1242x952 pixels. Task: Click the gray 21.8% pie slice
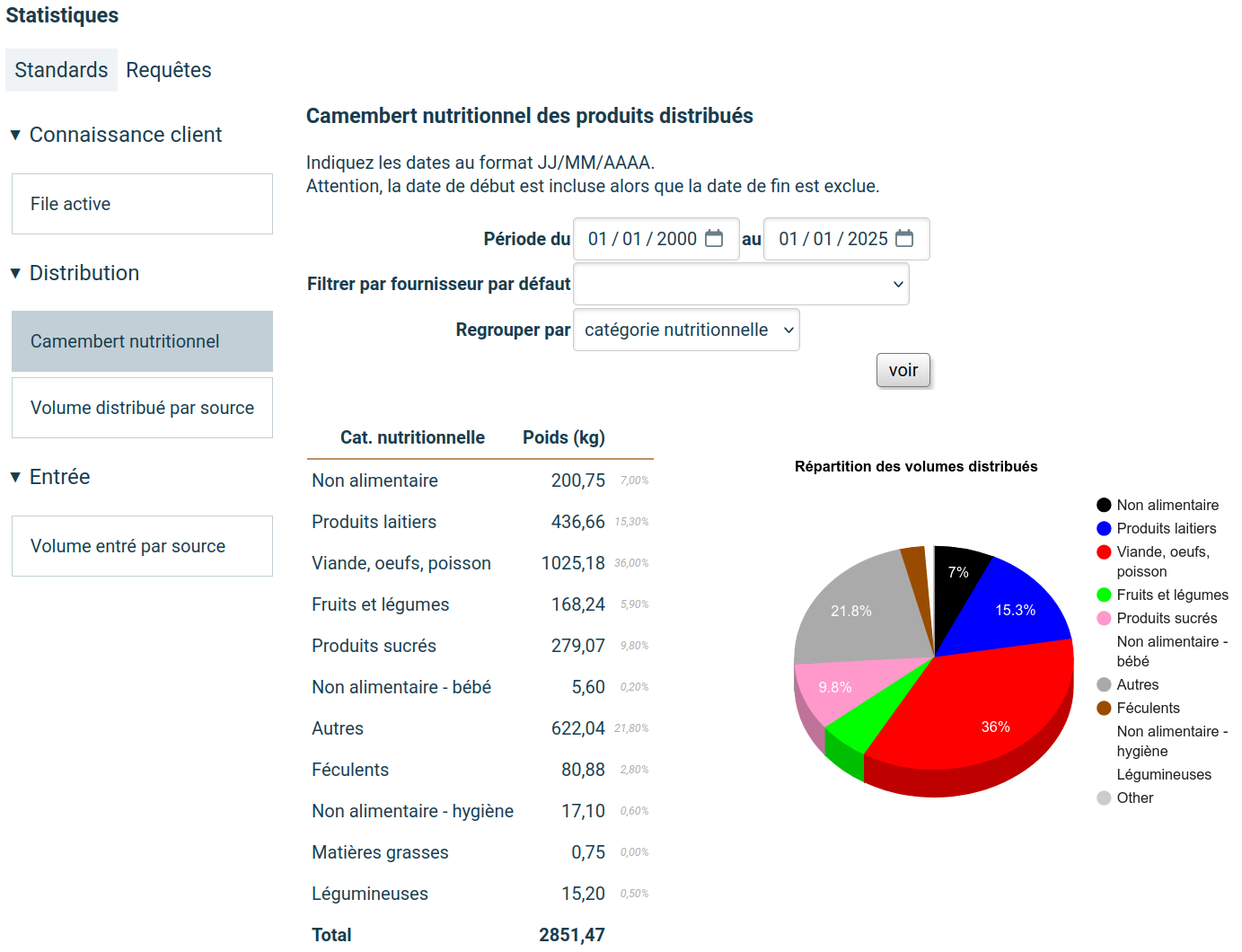(853, 611)
